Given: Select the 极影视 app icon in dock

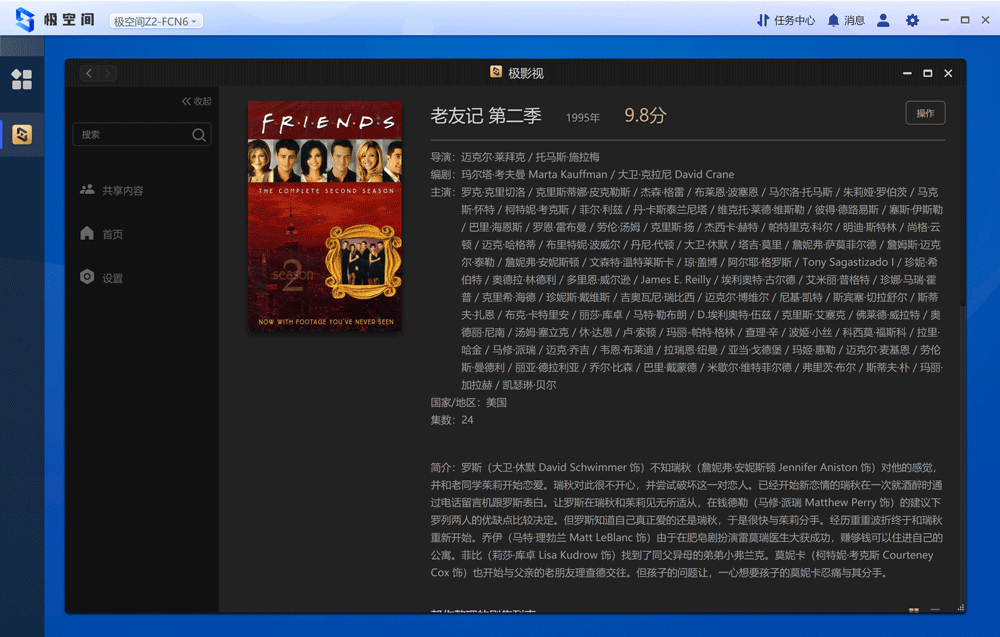Looking at the screenshot, I should 22,135.
